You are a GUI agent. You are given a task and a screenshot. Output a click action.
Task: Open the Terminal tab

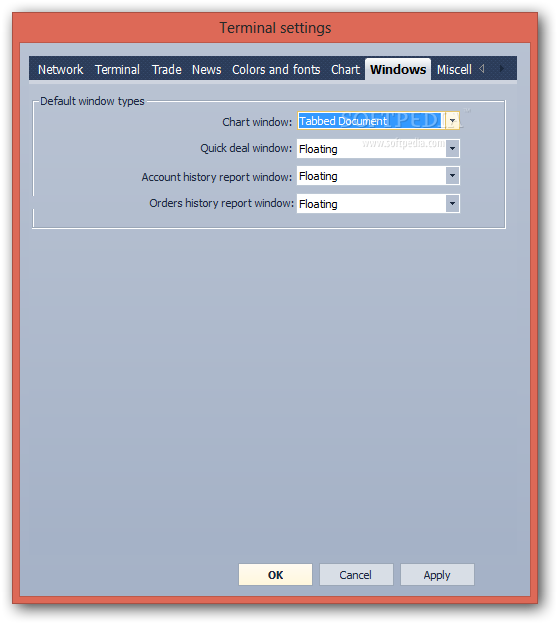(117, 70)
